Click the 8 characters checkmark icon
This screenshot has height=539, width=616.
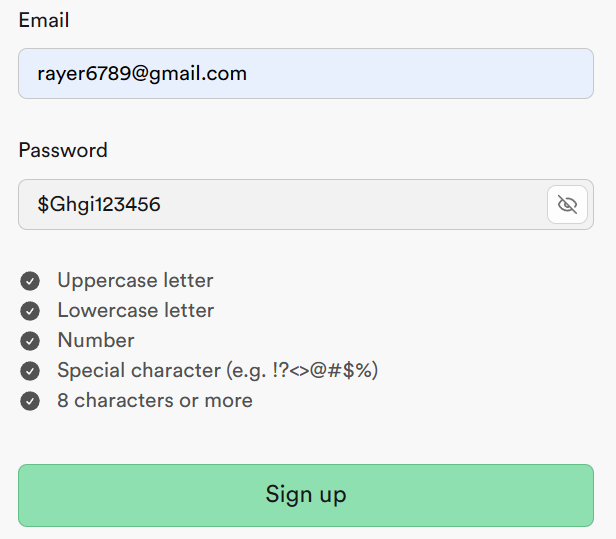point(30,401)
